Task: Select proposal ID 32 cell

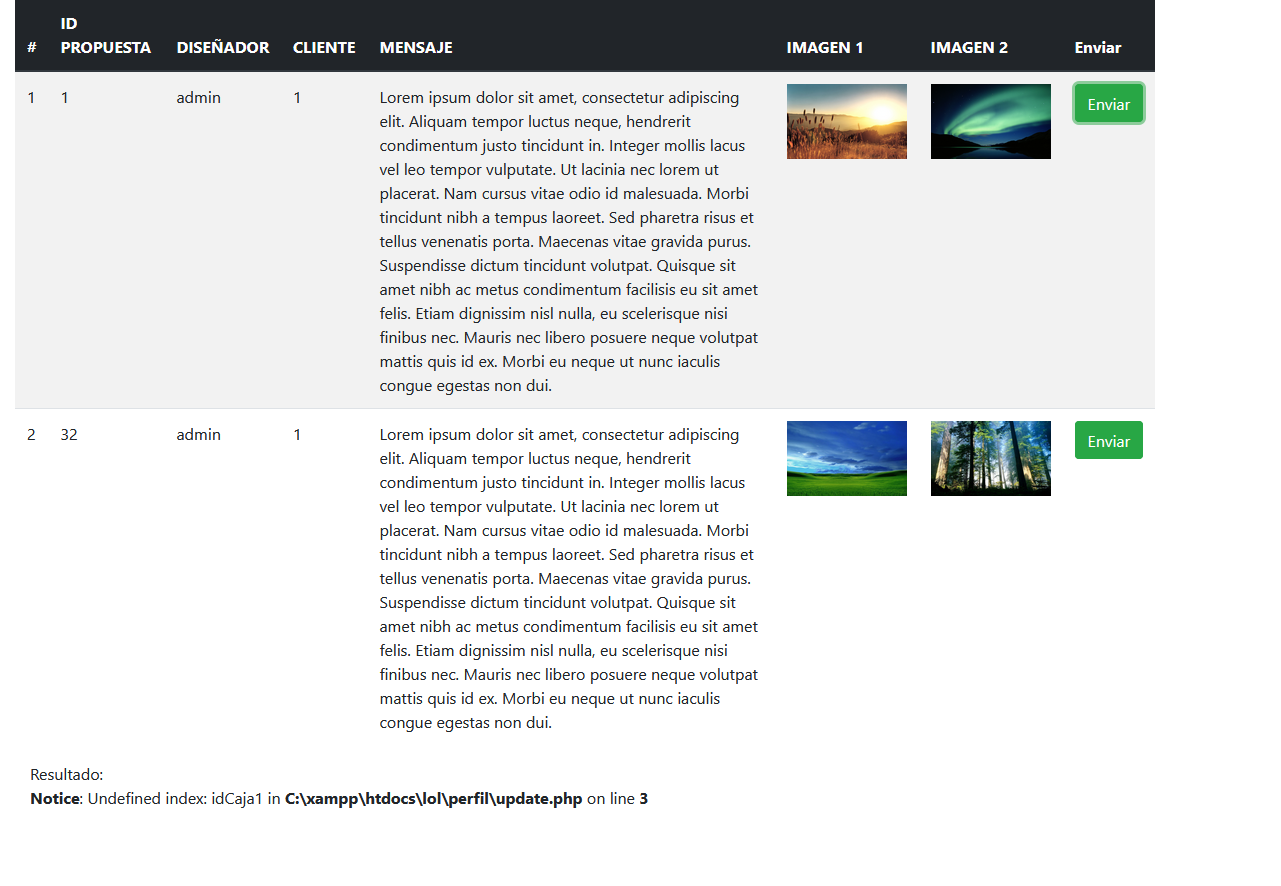Action: (x=69, y=435)
